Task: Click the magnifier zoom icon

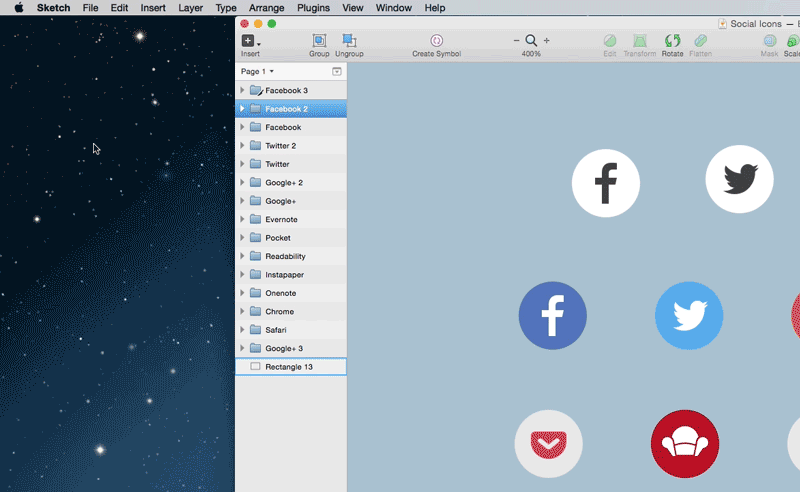Action: click(x=531, y=40)
